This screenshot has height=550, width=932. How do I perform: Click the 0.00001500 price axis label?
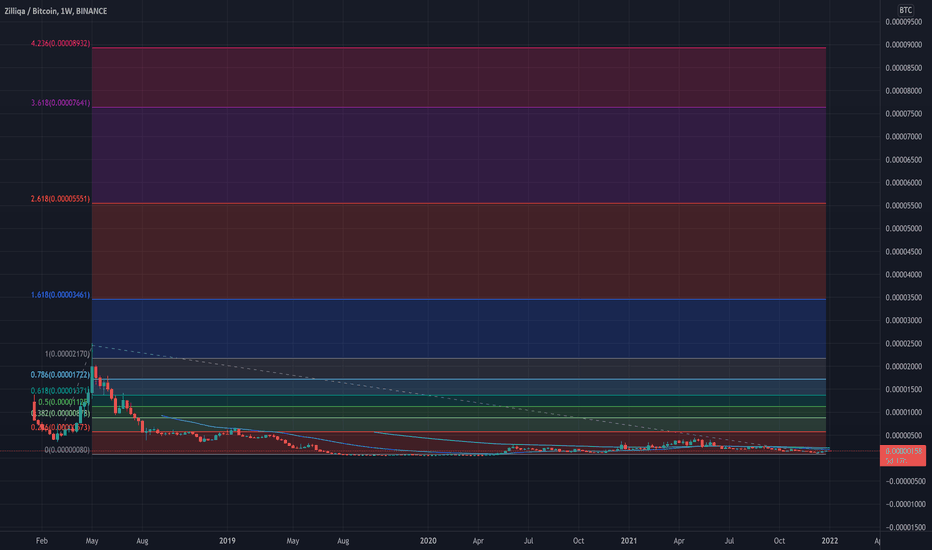(904, 389)
